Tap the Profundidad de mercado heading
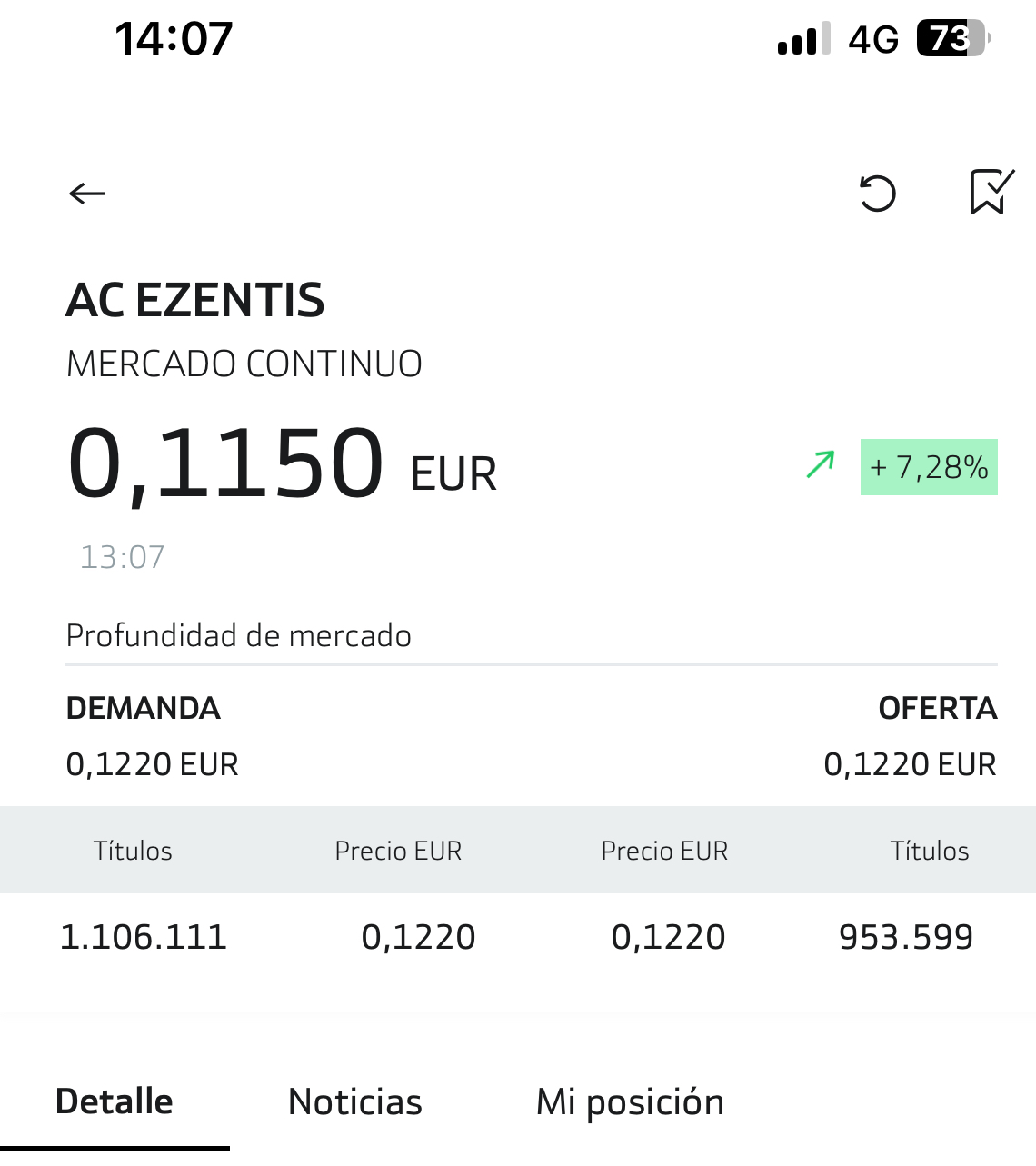Viewport: 1036px width, 1166px height. 239,635
